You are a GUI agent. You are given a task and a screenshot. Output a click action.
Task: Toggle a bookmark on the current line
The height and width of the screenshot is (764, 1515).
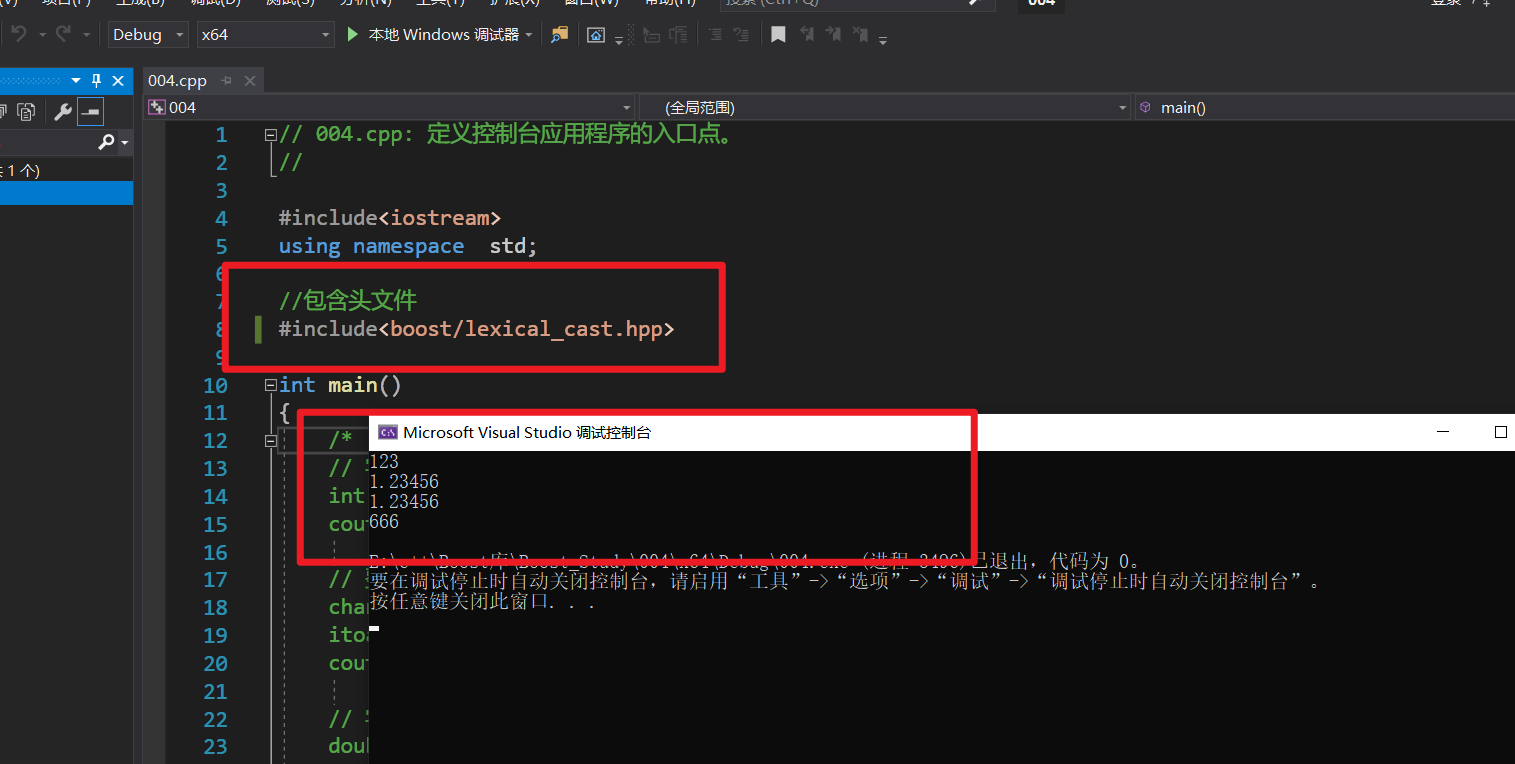779,35
